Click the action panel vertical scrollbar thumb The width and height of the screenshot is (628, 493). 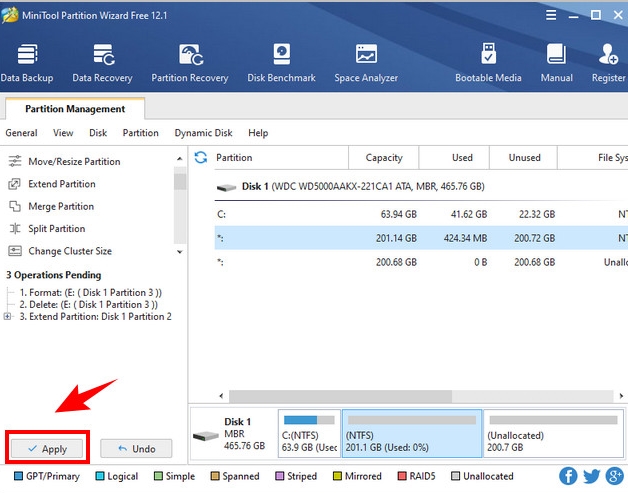click(180, 181)
